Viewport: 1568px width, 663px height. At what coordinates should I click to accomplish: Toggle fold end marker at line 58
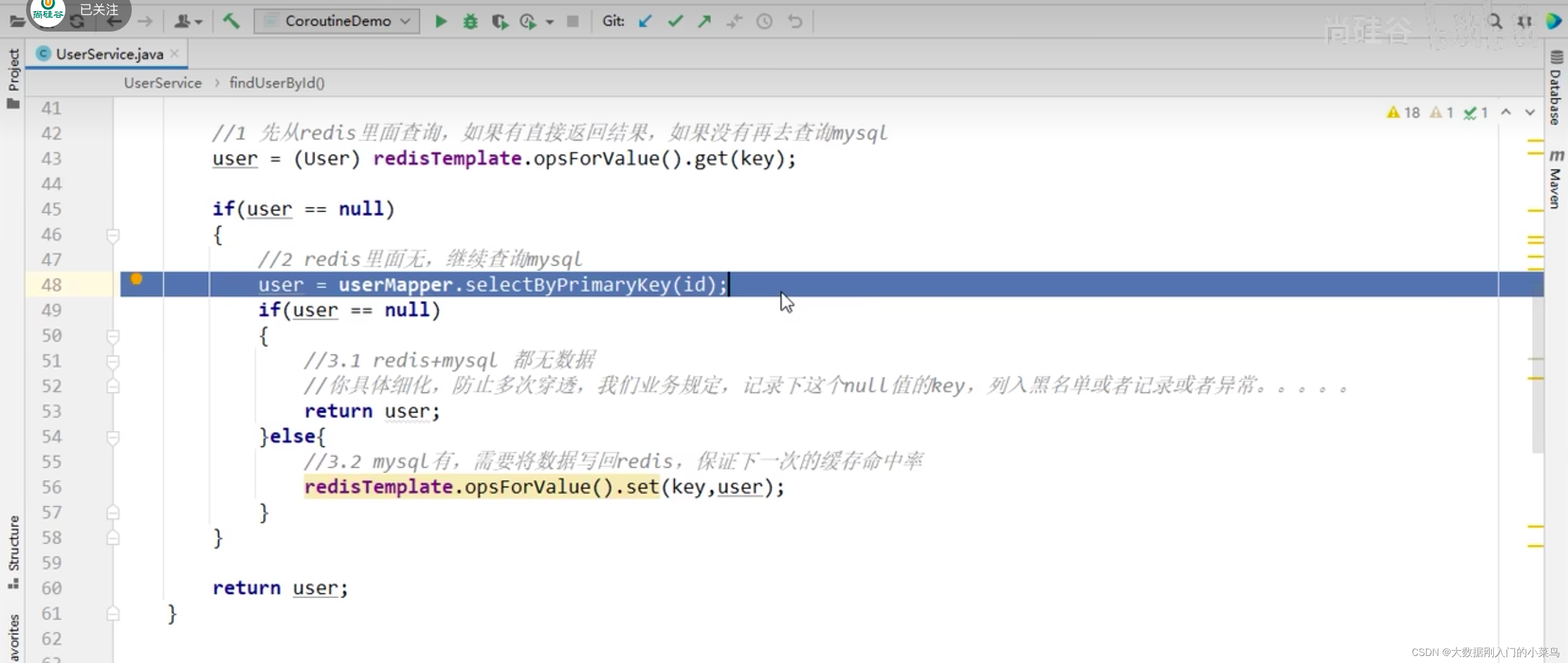click(x=113, y=538)
